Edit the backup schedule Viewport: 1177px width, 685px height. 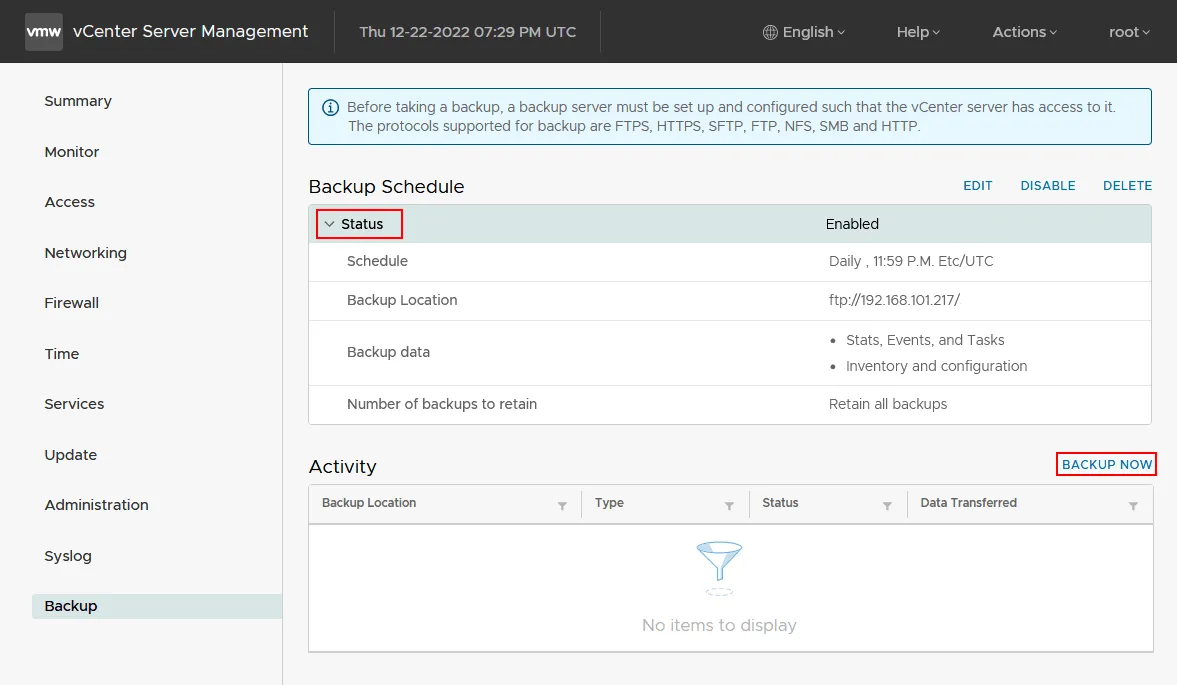pyautogui.click(x=977, y=186)
